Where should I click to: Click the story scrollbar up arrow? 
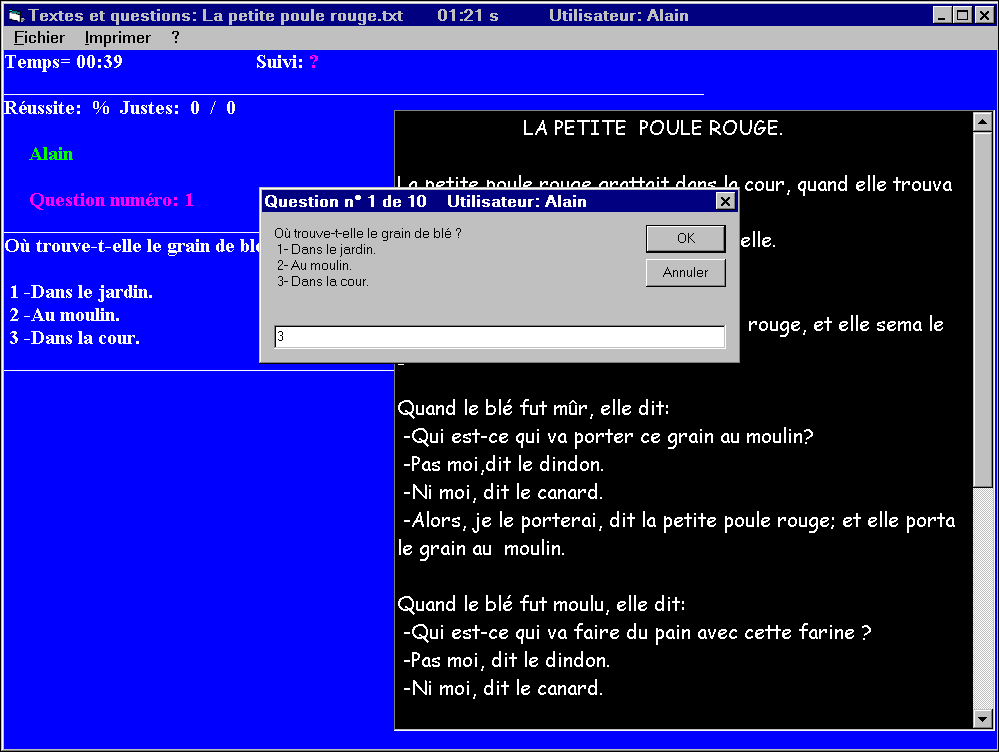tap(982, 122)
